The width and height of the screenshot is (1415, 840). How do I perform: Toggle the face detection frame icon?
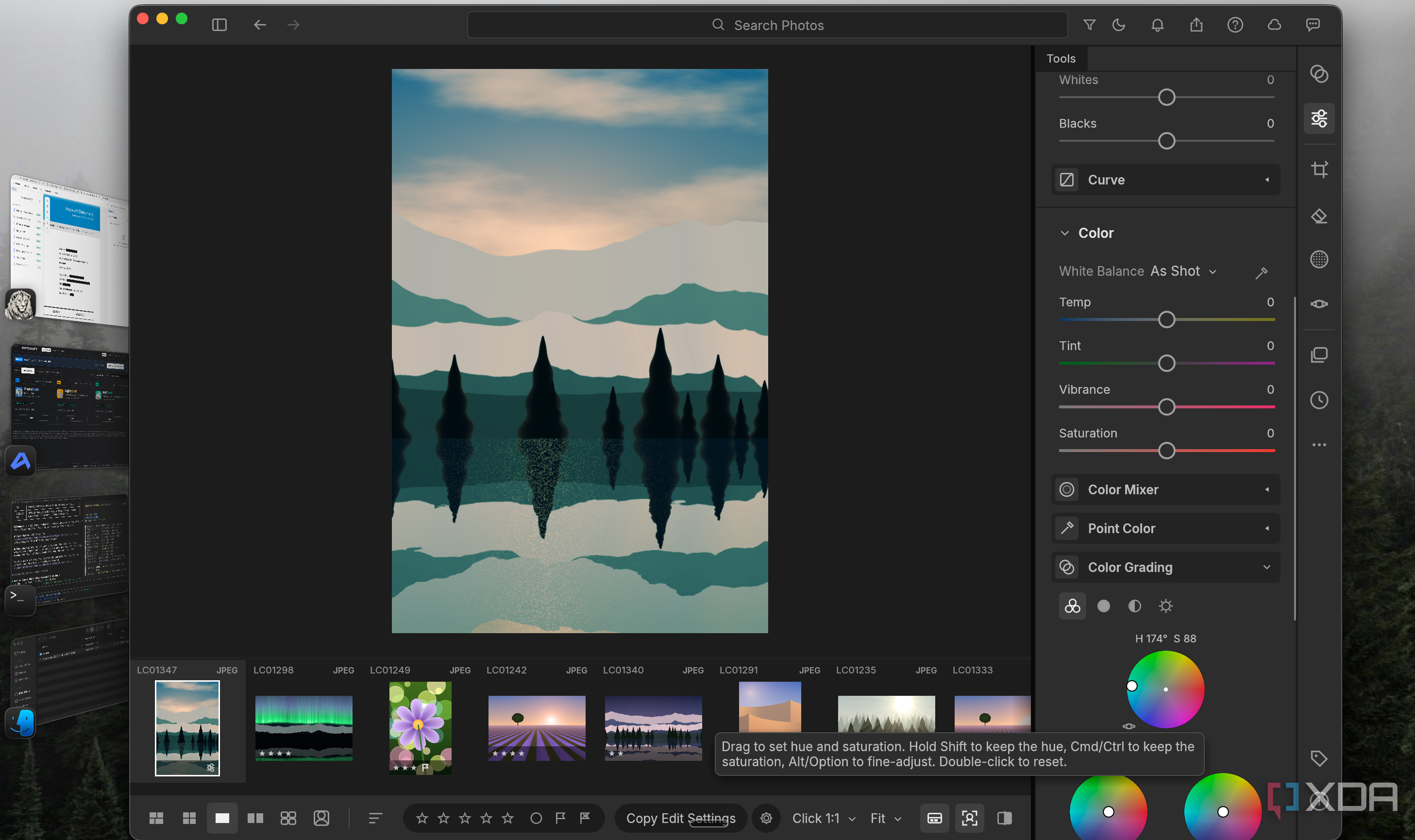coord(970,818)
